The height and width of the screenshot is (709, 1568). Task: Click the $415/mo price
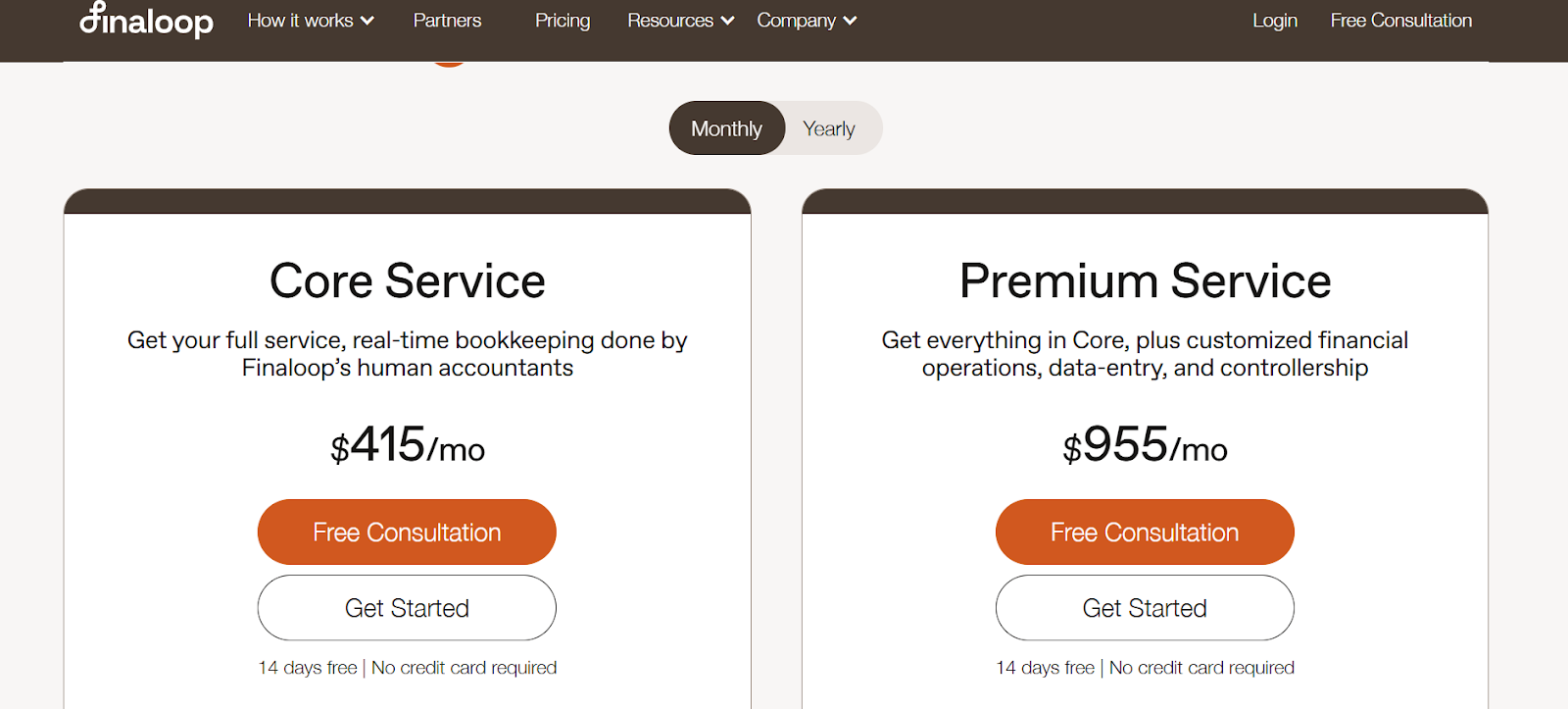pyautogui.click(x=407, y=446)
